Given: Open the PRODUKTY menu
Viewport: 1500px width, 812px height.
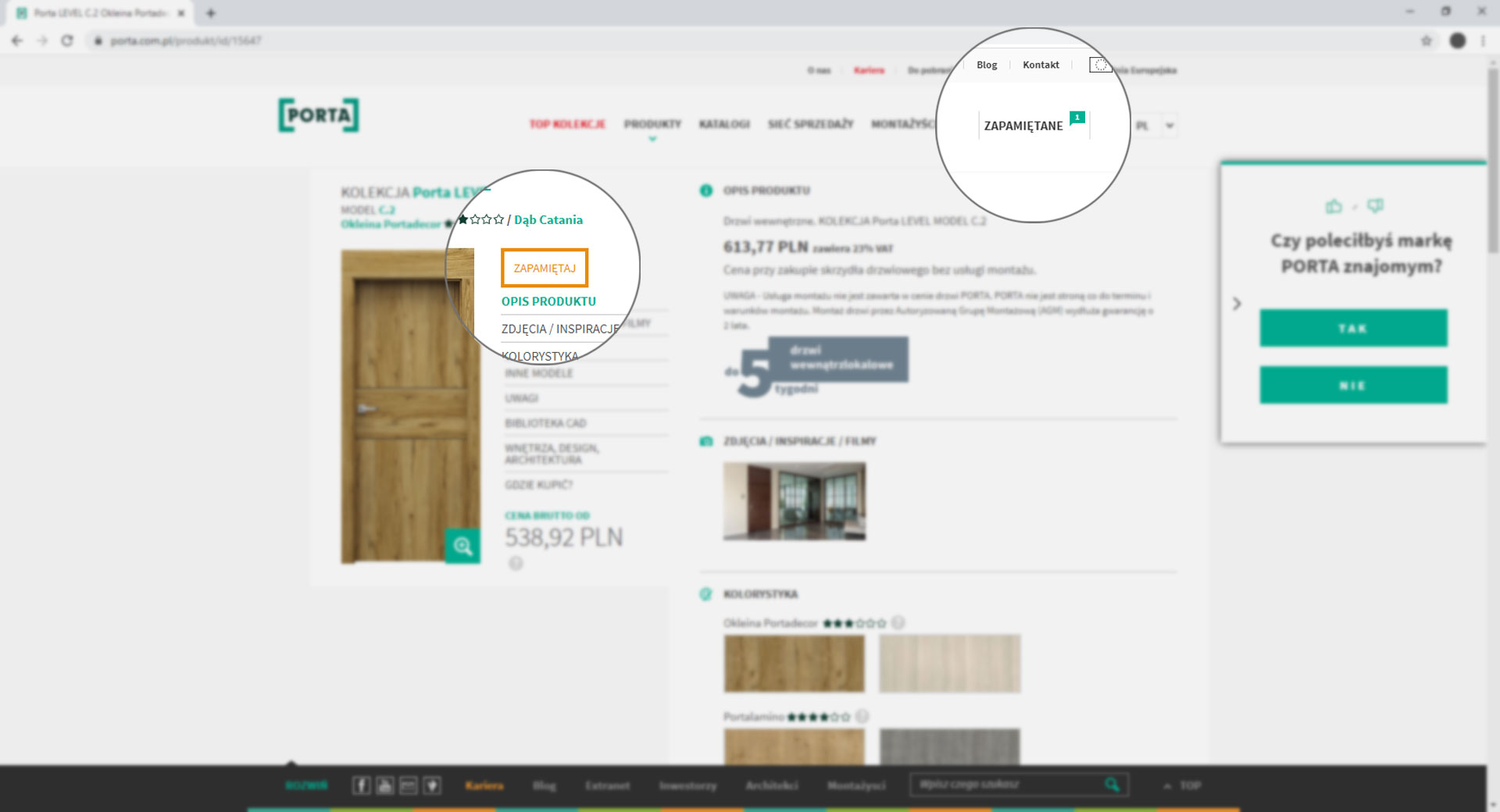Looking at the screenshot, I should click(x=652, y=124).
